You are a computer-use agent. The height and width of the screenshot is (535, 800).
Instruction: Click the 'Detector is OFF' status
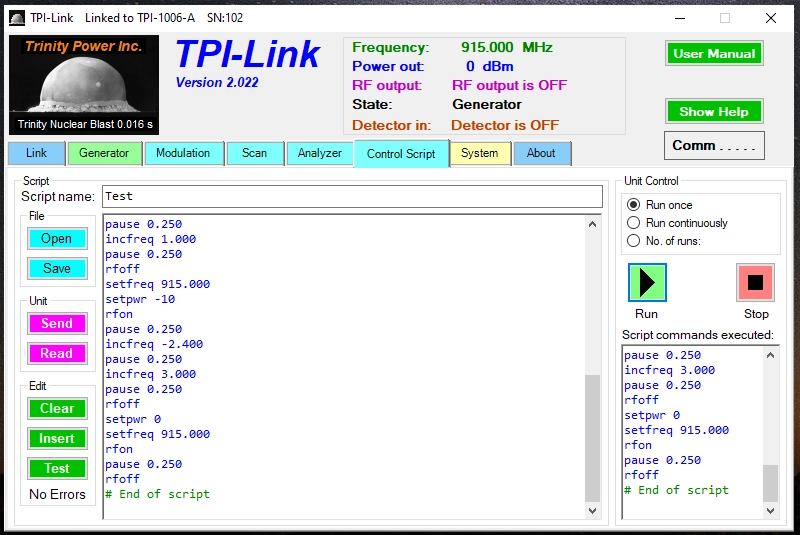[505, 125]
